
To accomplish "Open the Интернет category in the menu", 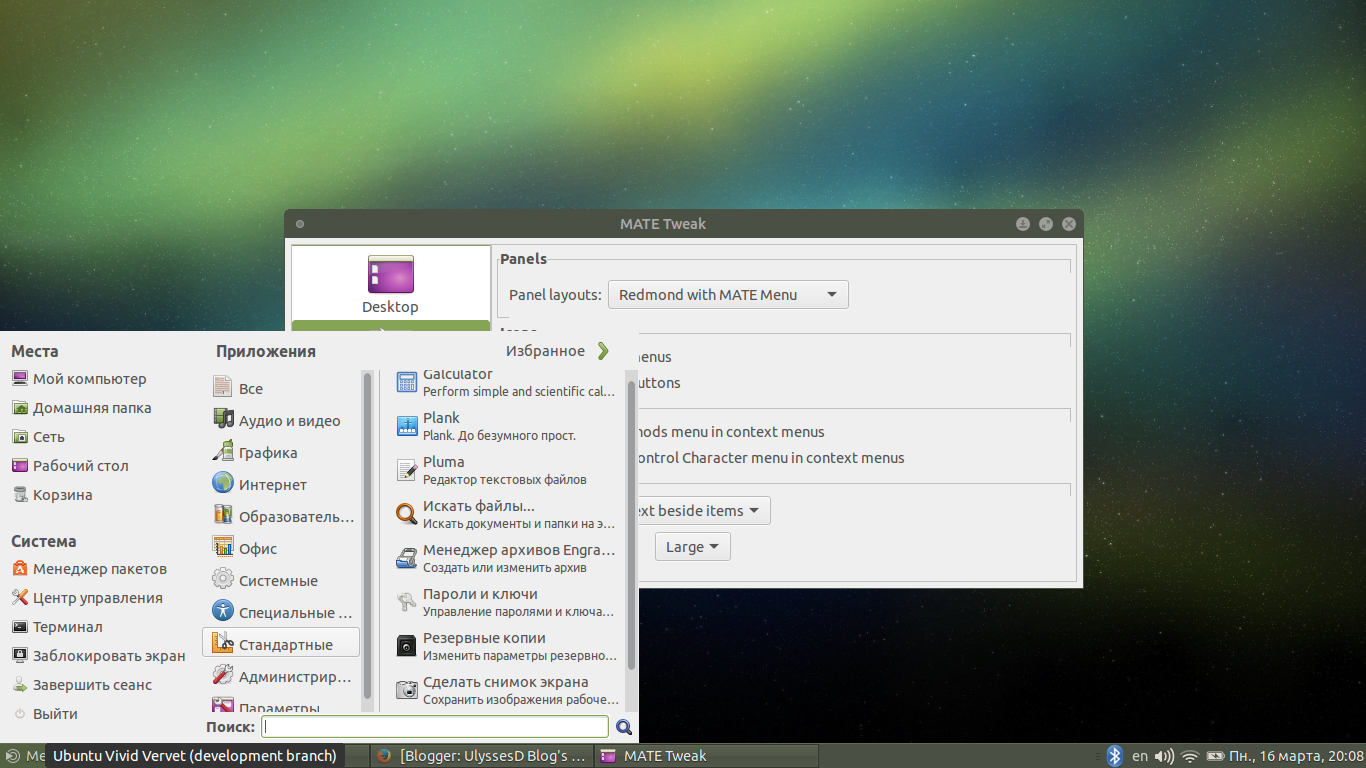I will click(x=260, y=484).
